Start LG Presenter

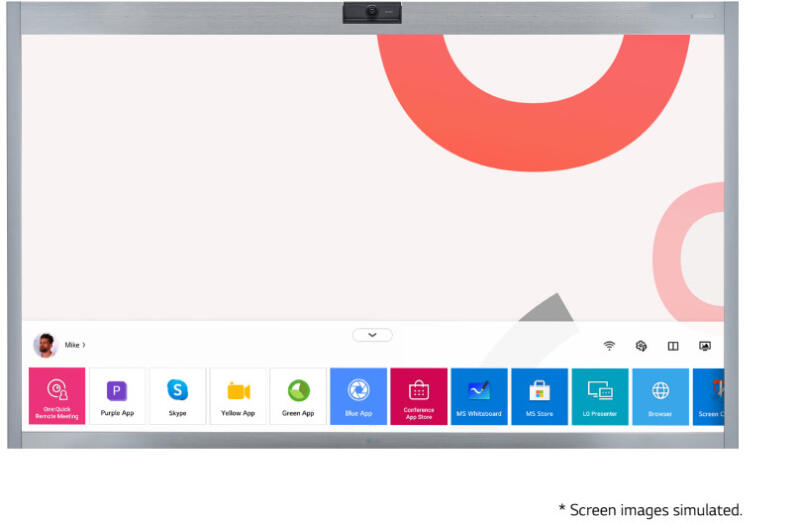pyautogui.click(x=600, y=396)
